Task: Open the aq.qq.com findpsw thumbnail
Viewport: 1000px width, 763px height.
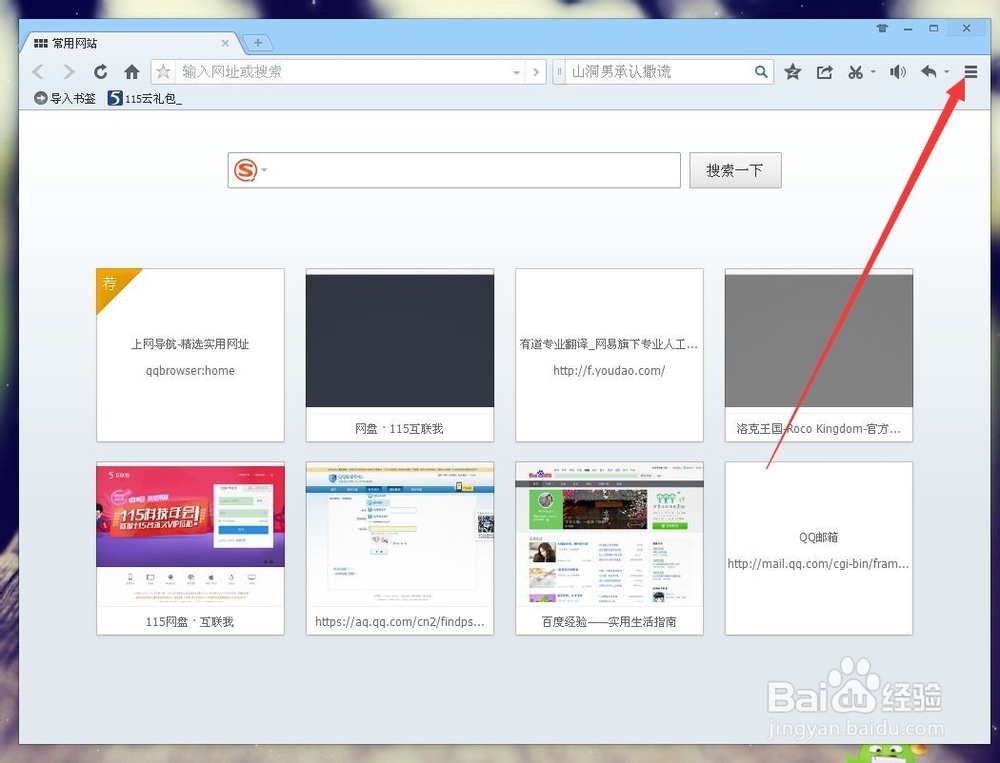Action: (x=400, y=548)
